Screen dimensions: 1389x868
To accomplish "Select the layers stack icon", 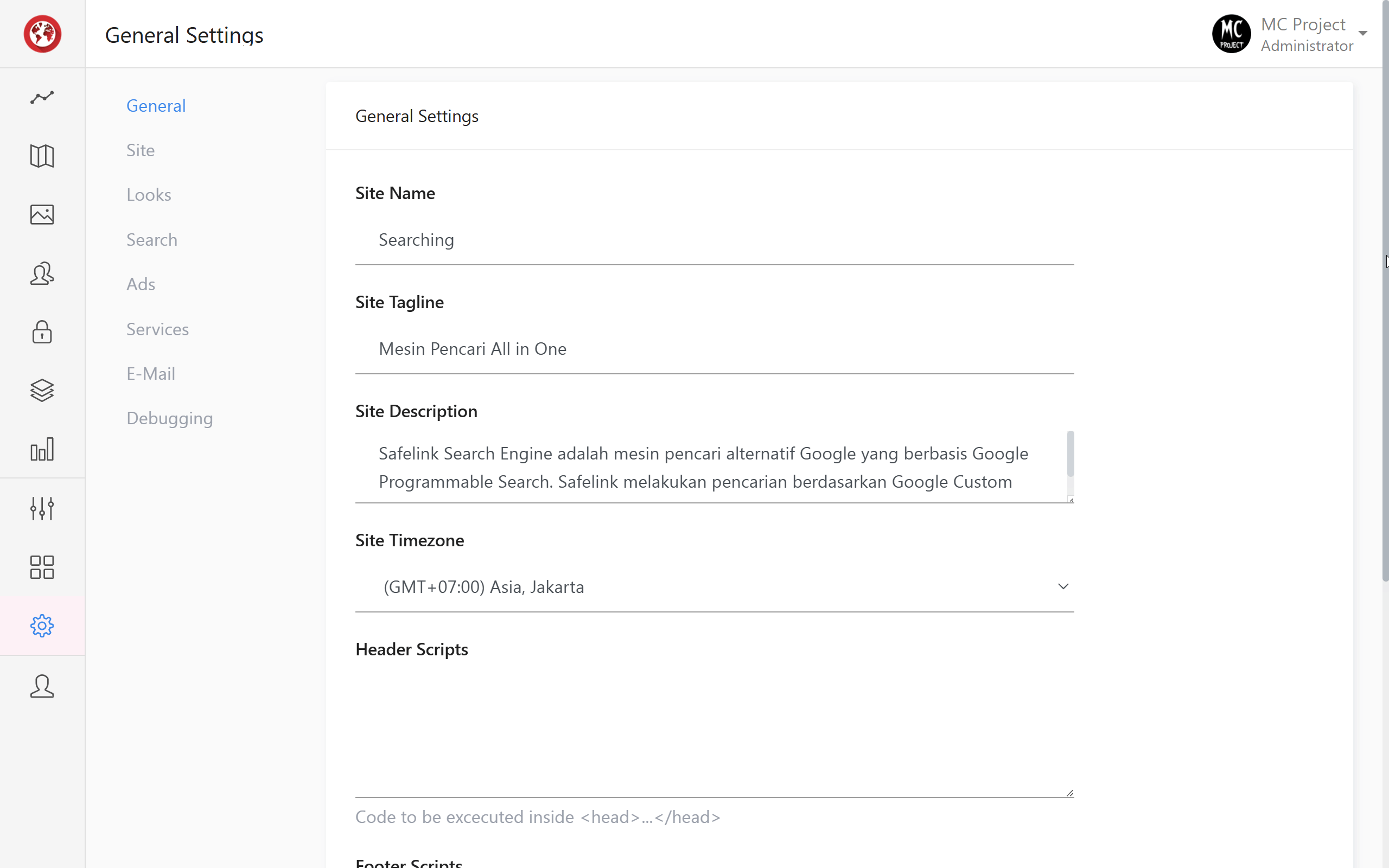I will pos(42,391).
